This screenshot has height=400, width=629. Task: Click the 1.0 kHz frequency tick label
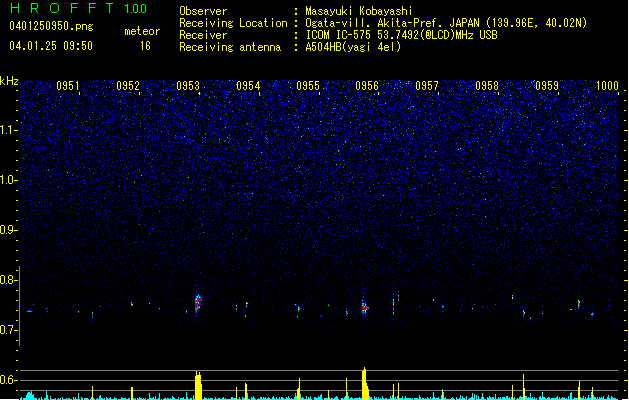[x=9, y=180]
